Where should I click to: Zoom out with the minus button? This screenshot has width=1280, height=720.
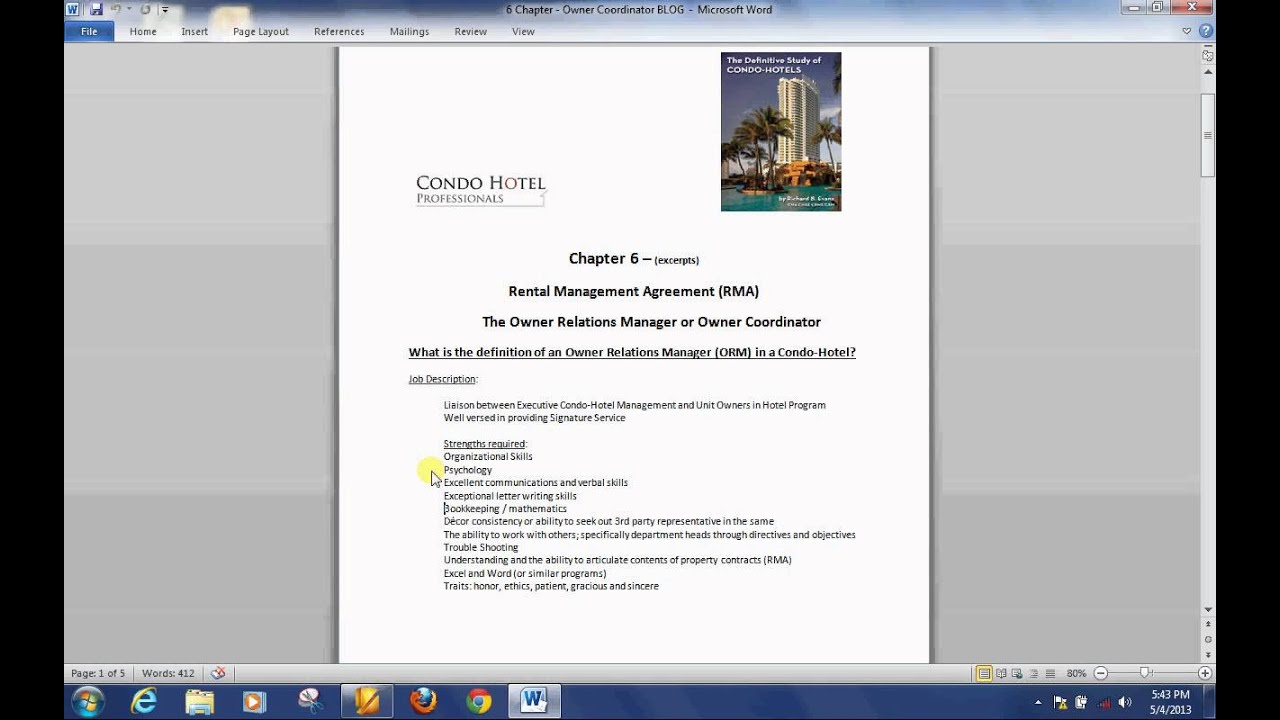click(x=1101, y=673)
